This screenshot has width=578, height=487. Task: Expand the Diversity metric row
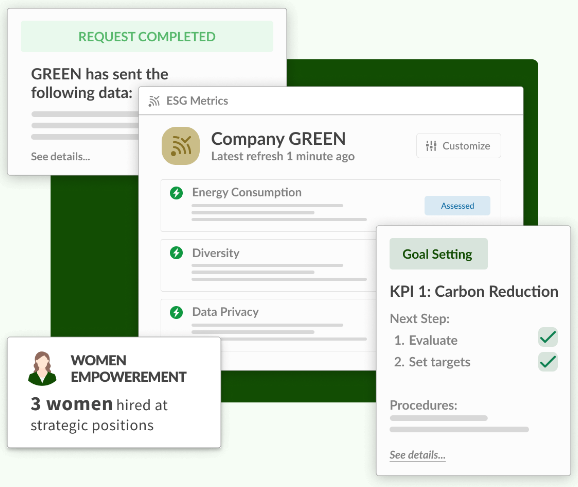268,265
